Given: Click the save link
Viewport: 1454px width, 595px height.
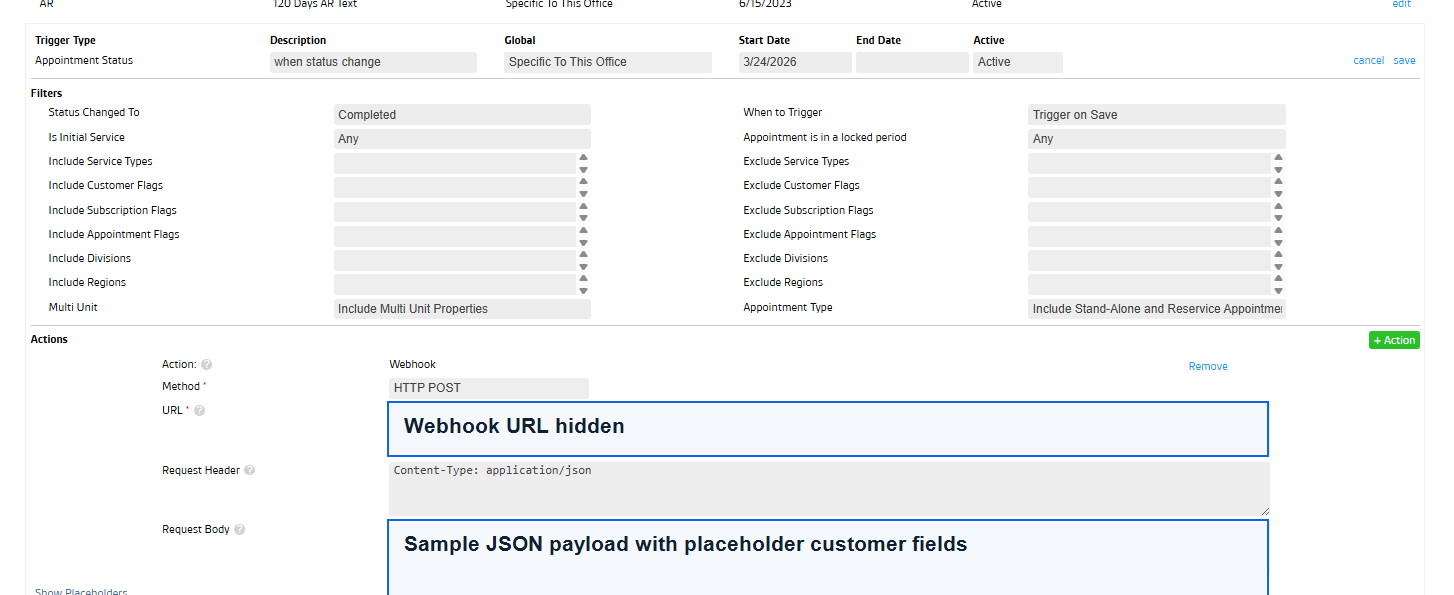Looking at the screenshot, I should pos(1404,61).
